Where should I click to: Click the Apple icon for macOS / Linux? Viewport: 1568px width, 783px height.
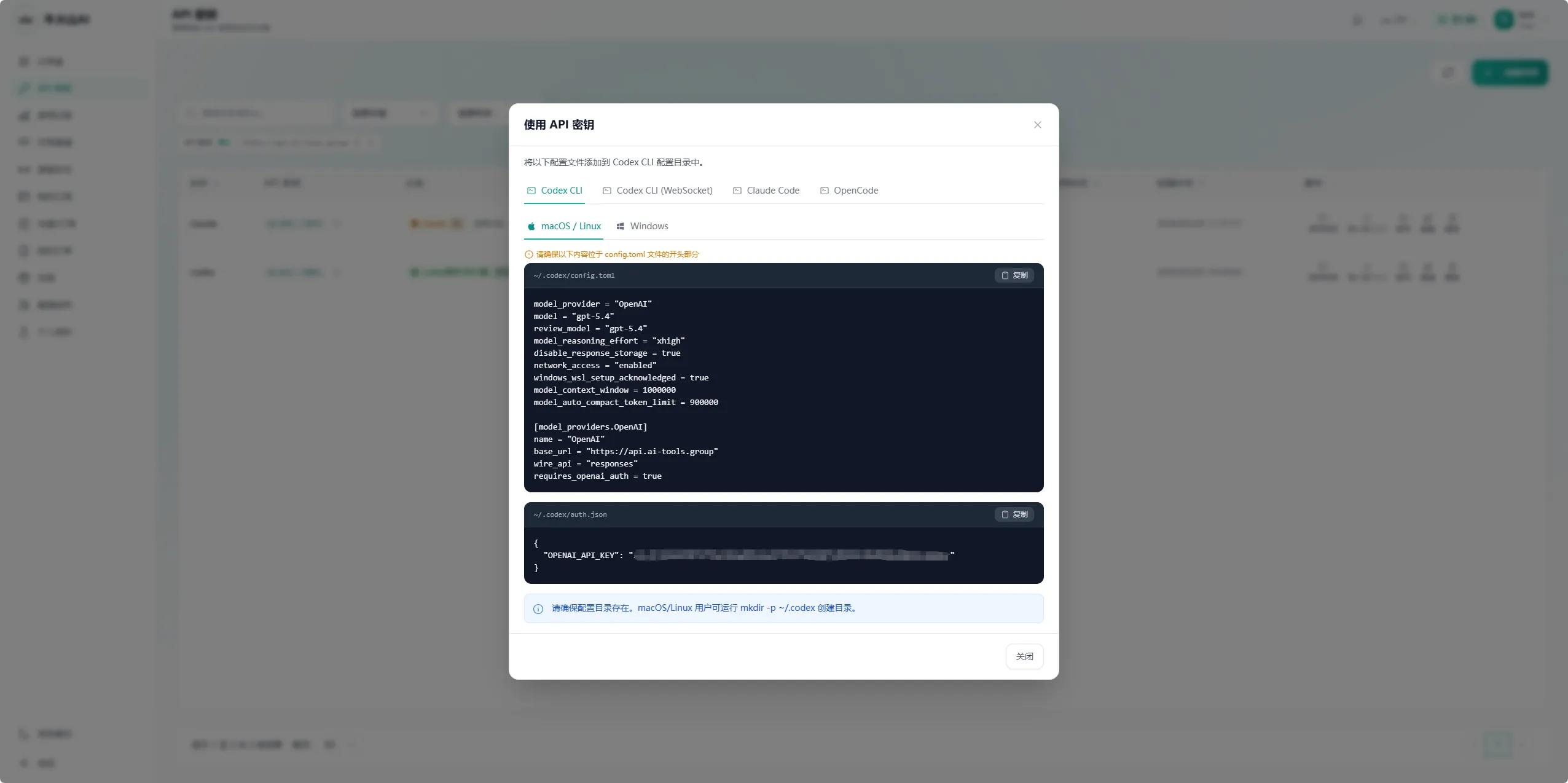click(531, 226)
